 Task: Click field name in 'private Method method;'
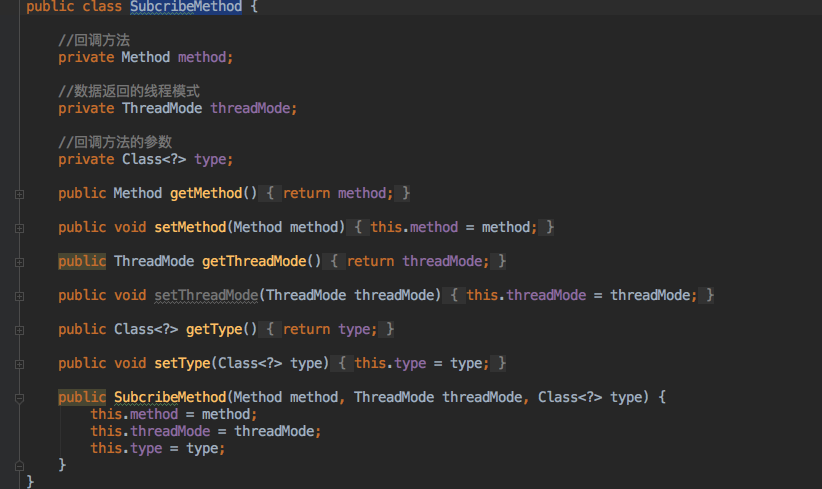click(x=202, y=57)
